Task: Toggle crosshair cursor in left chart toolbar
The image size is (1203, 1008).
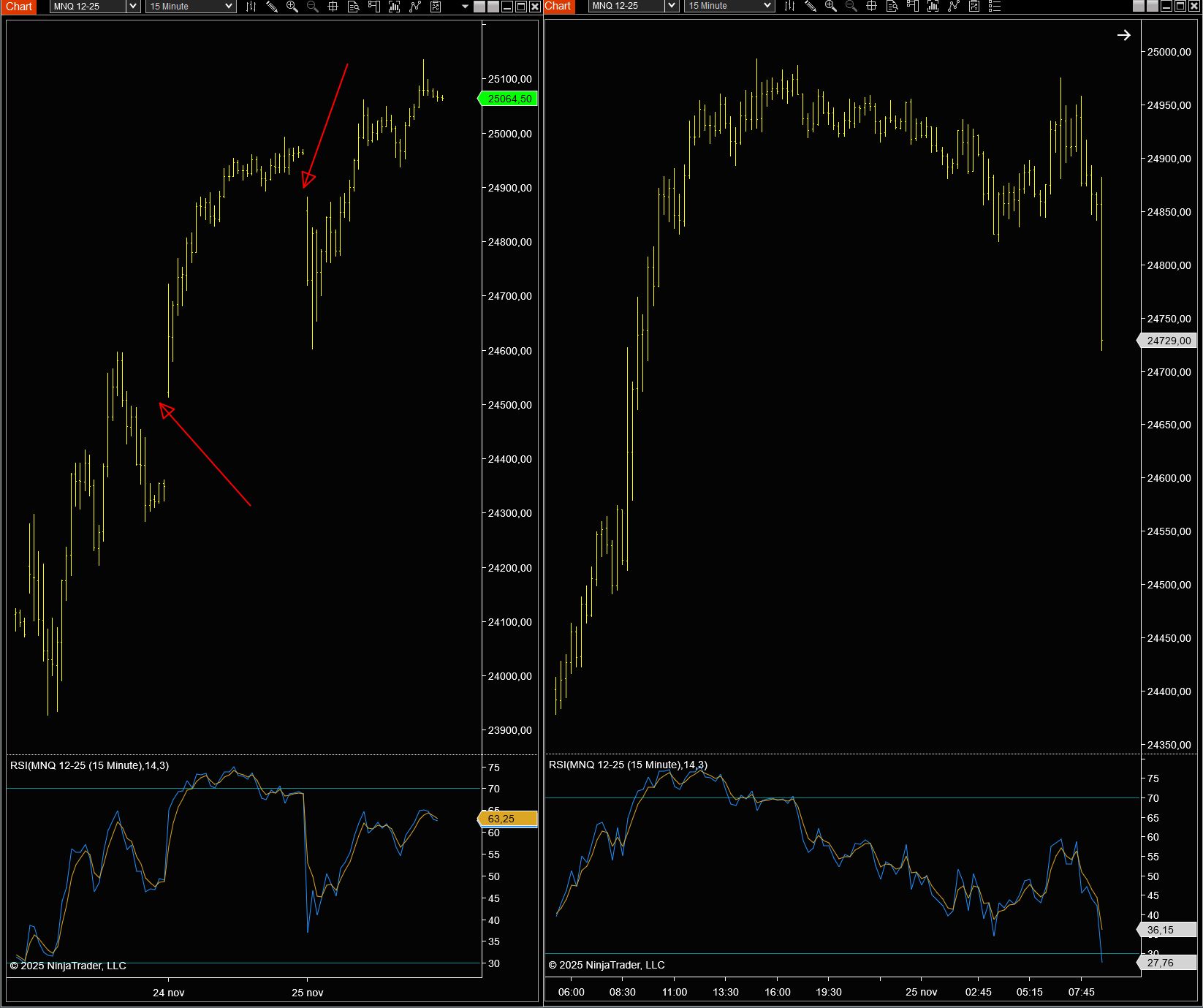Action: [x=333, y=7]
